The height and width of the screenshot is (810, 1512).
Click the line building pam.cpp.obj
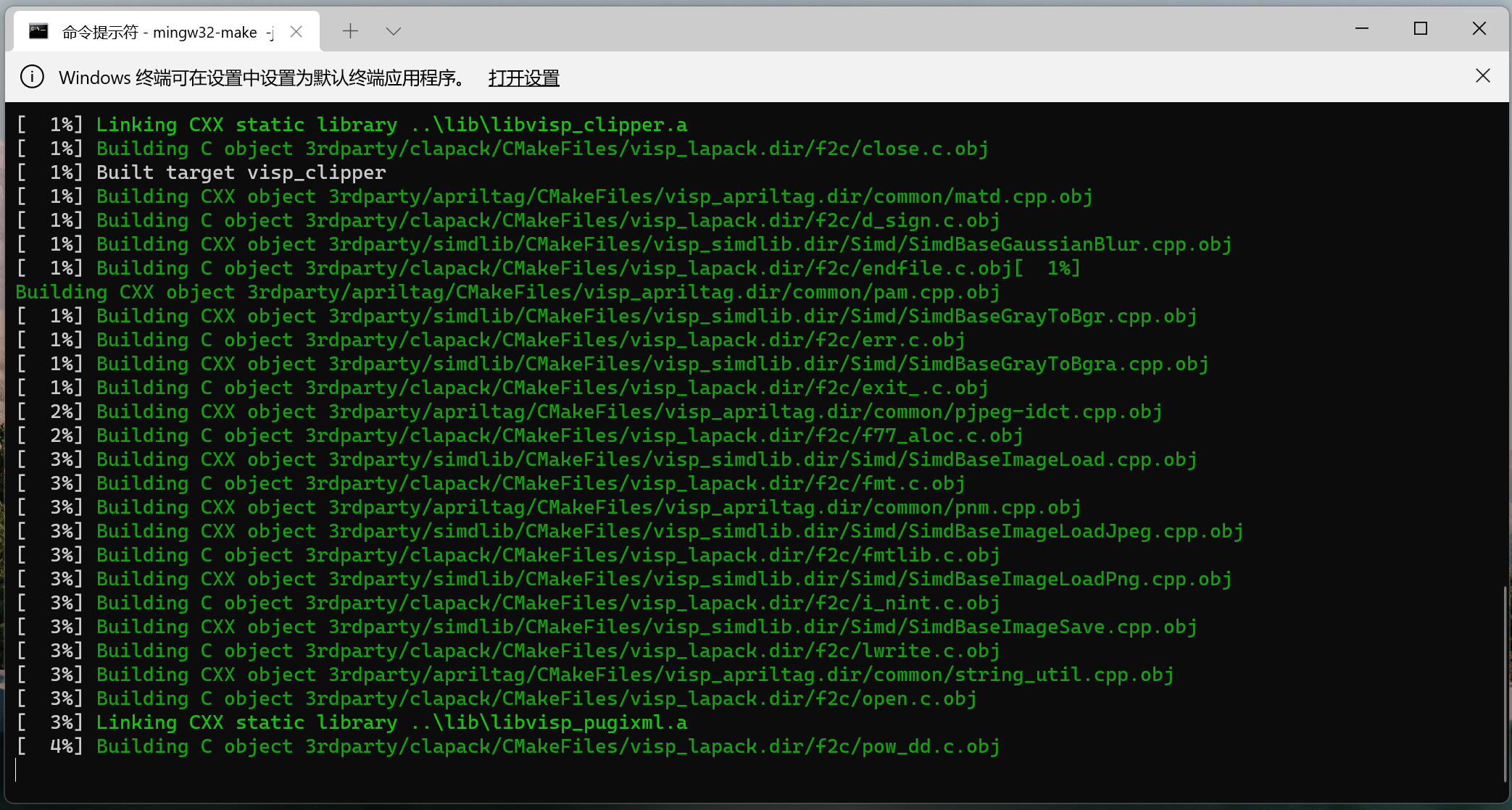coord(508,292)
